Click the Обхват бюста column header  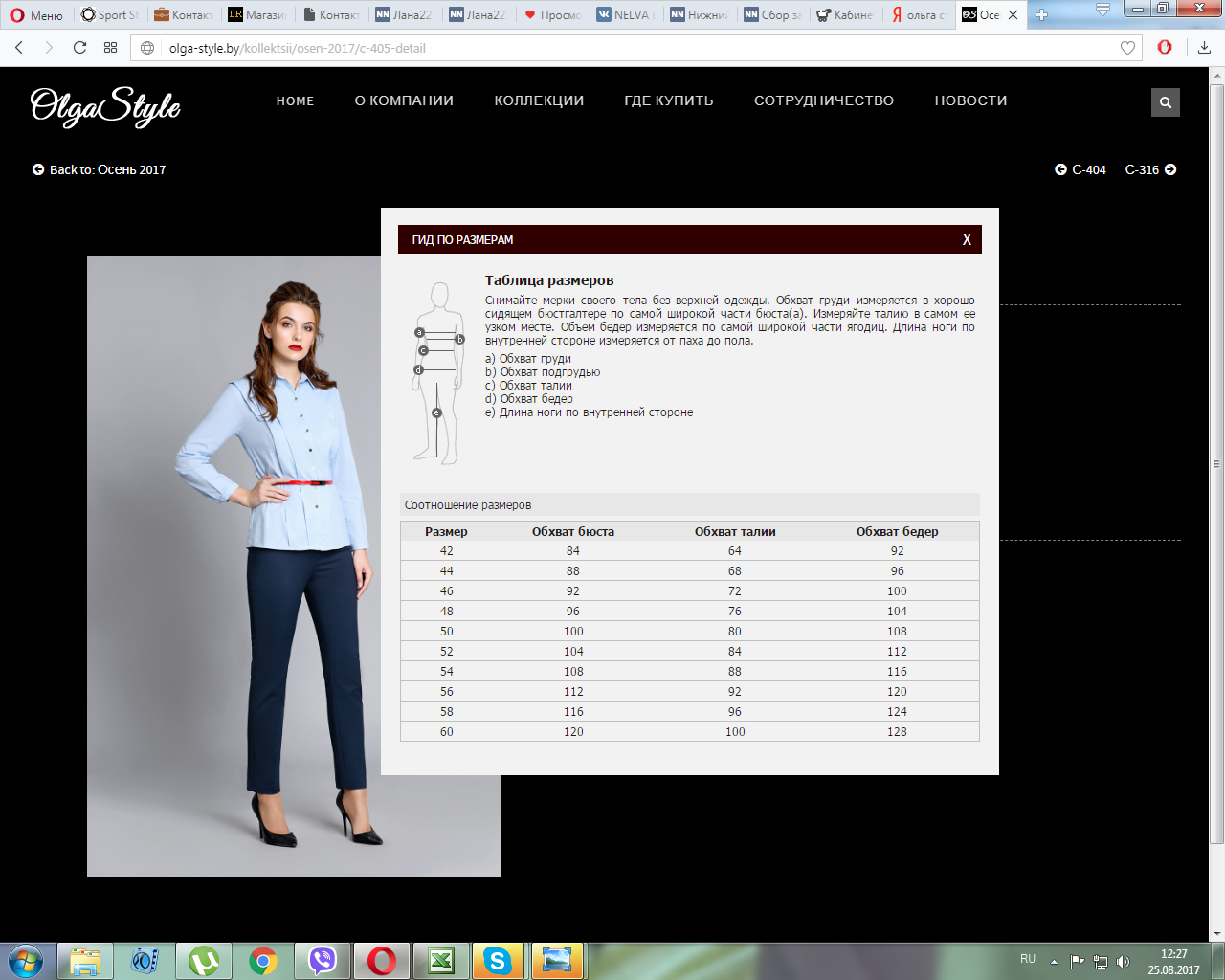pos(573,531)
